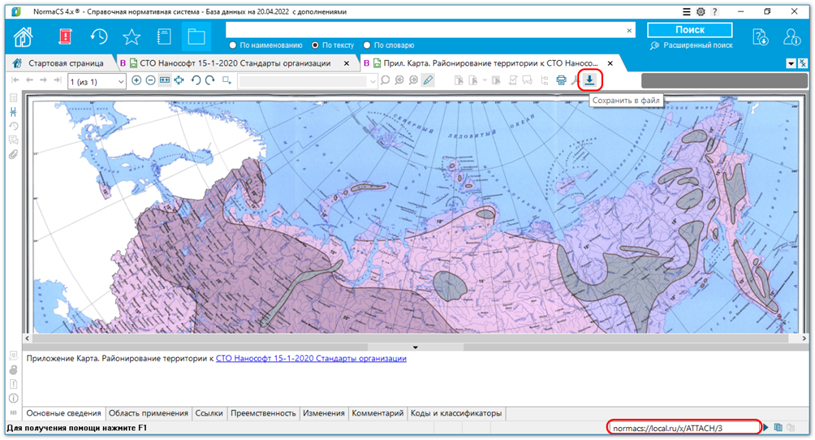Select the 'По тексту' search option

pos(315,45)
